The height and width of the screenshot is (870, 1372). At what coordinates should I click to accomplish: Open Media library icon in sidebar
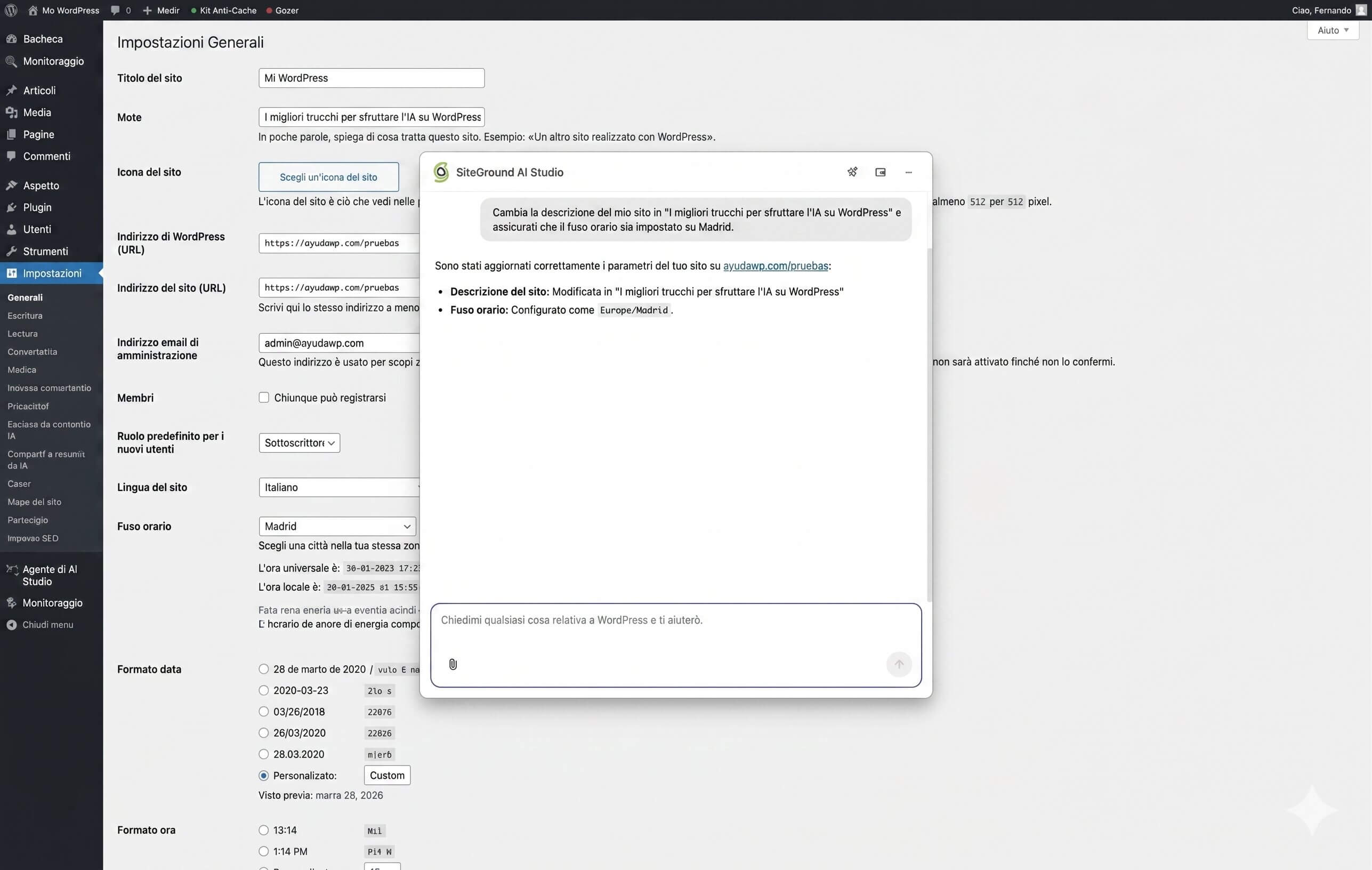(11, 112)
